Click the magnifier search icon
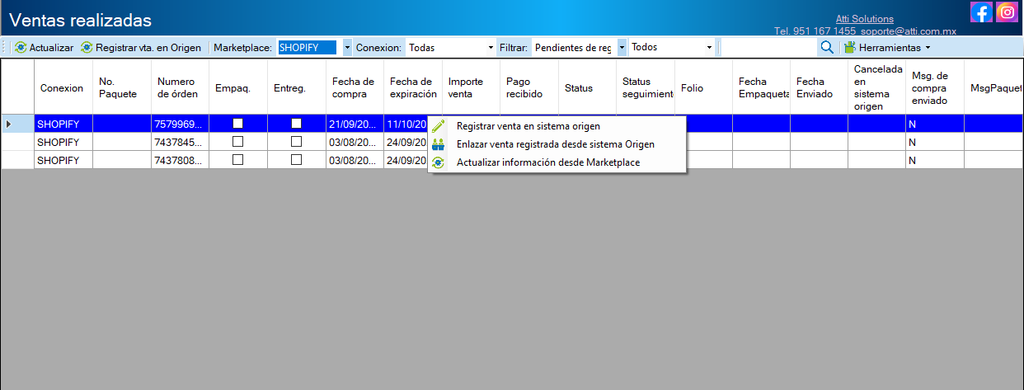This screenshot has width=1024, height=390. pos(827,47)
